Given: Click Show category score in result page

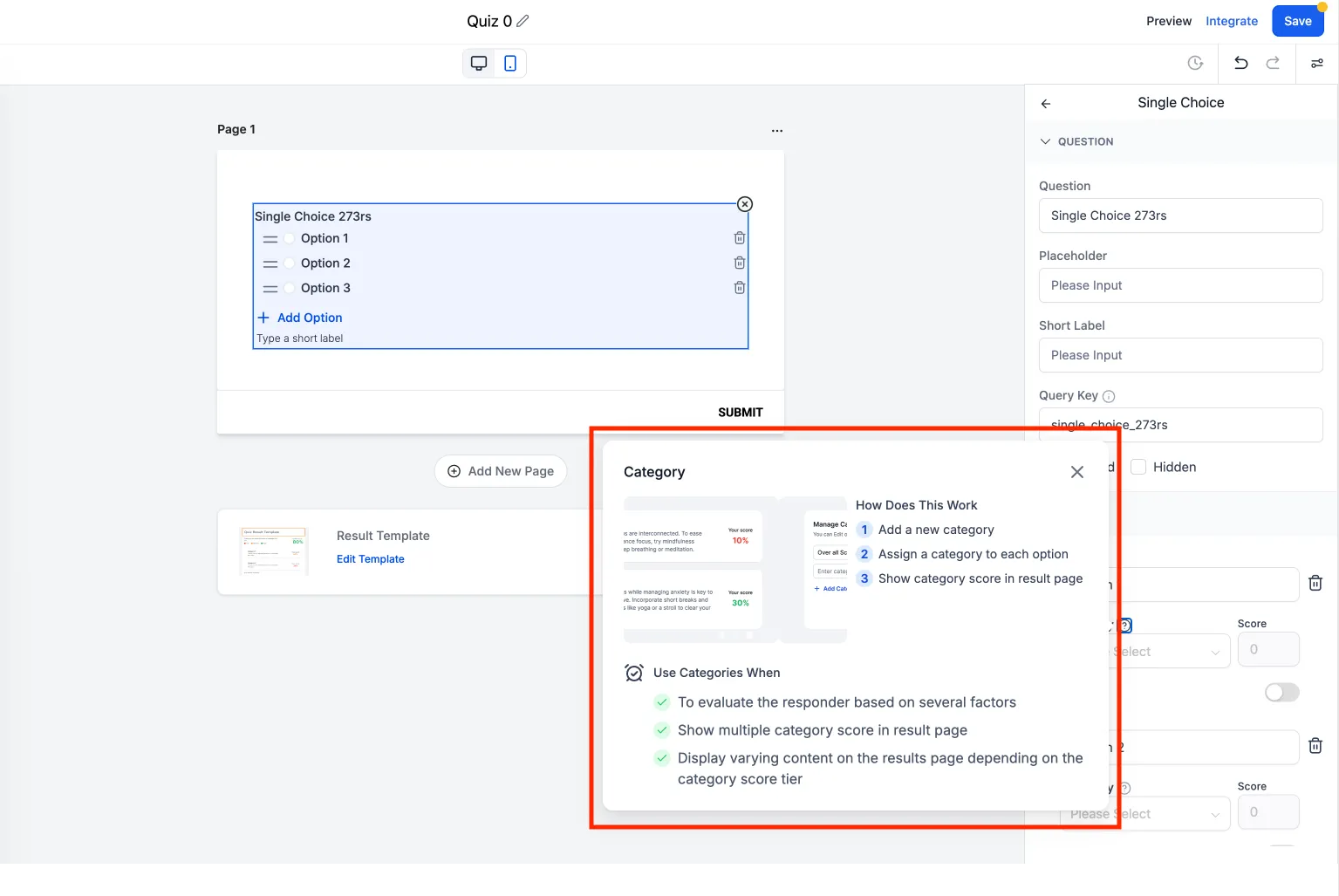Looking at the screenshot, I should coord(980,578).
